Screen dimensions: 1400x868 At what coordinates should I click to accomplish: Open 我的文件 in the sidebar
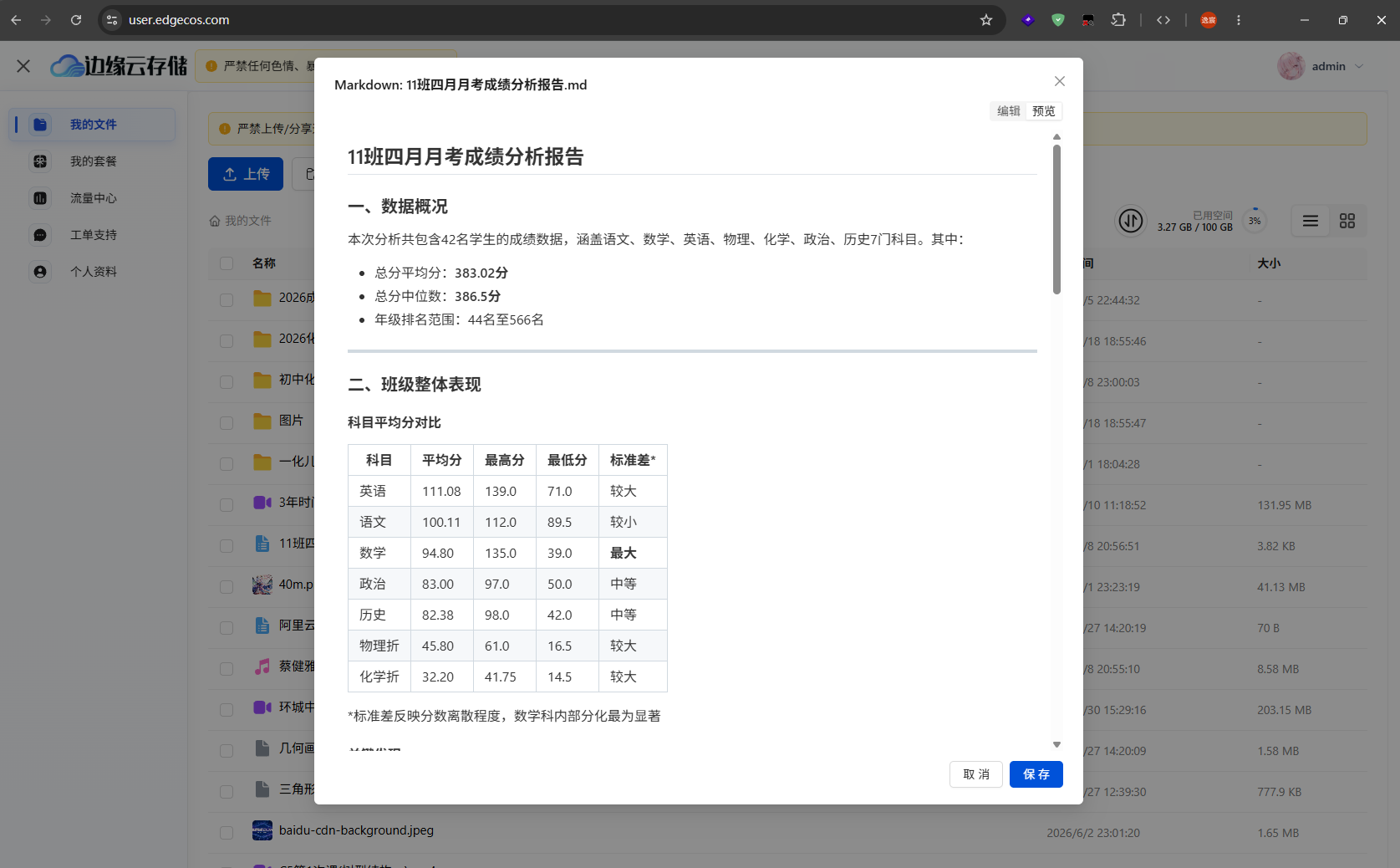[x=94, y=125]
